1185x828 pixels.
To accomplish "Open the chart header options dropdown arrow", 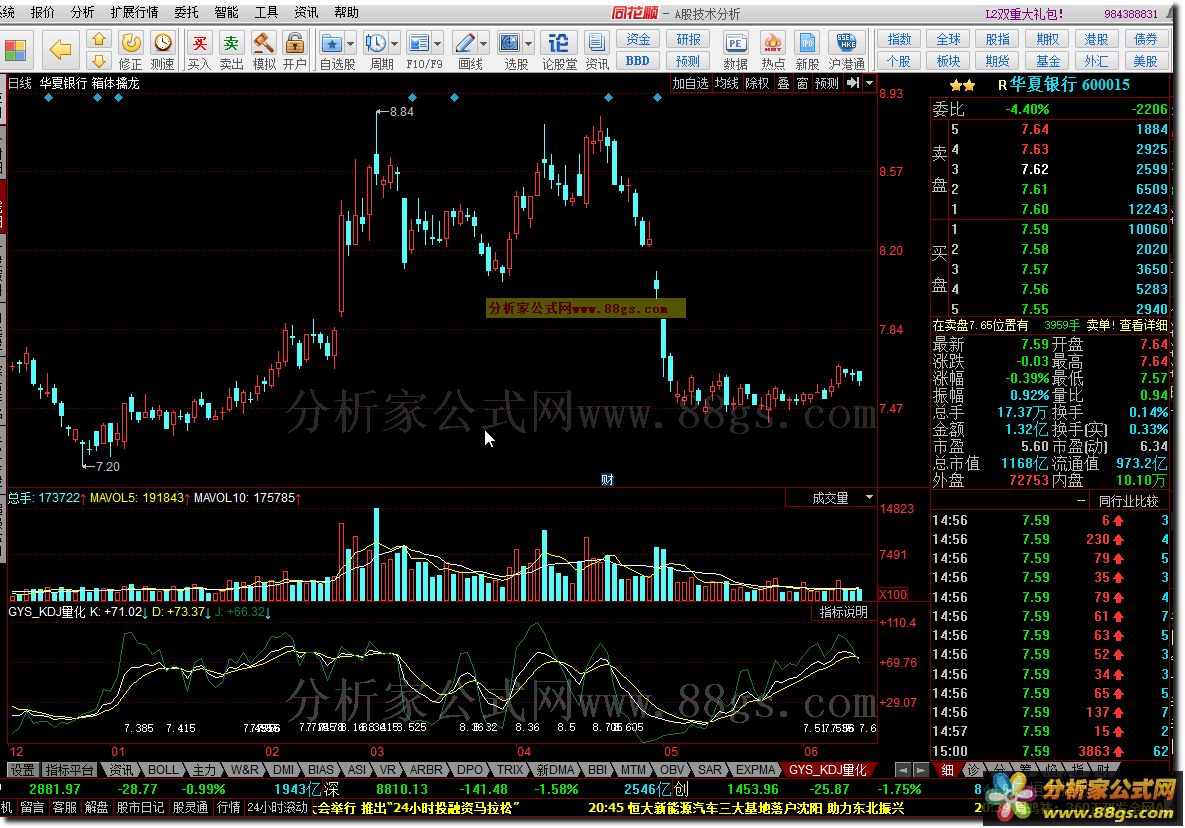I will tap(869, 83).
